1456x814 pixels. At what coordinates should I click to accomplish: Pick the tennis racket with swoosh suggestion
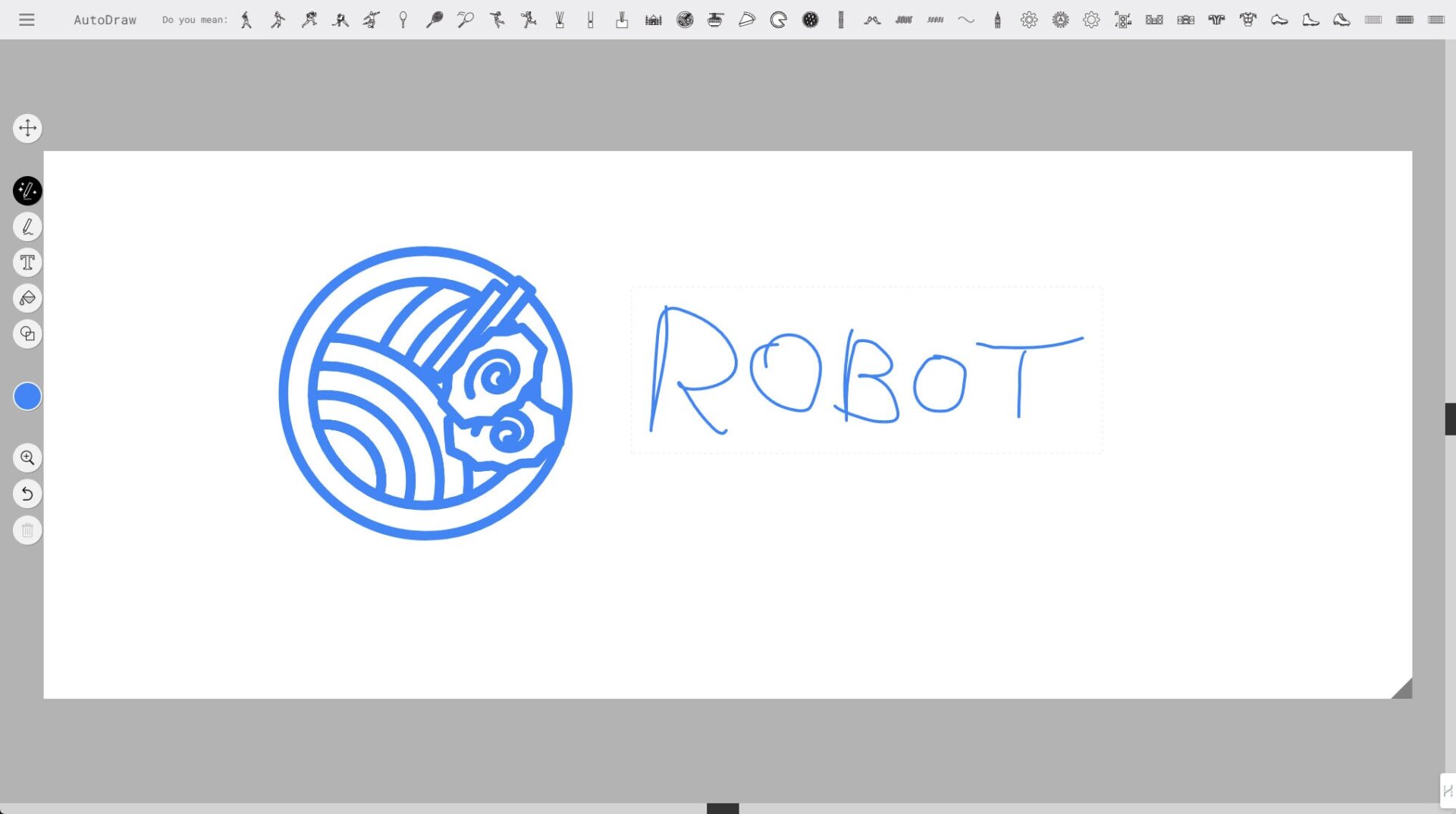tap(466, 20)
